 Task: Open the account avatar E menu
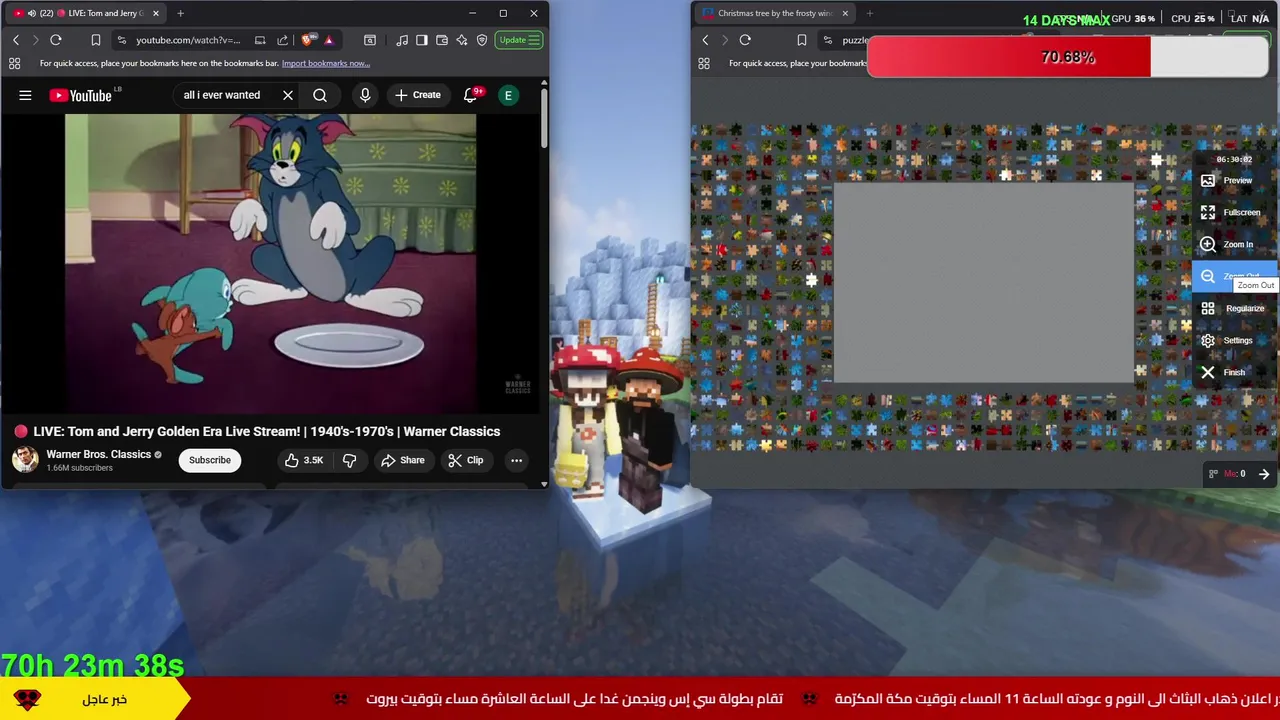point(508,95)
